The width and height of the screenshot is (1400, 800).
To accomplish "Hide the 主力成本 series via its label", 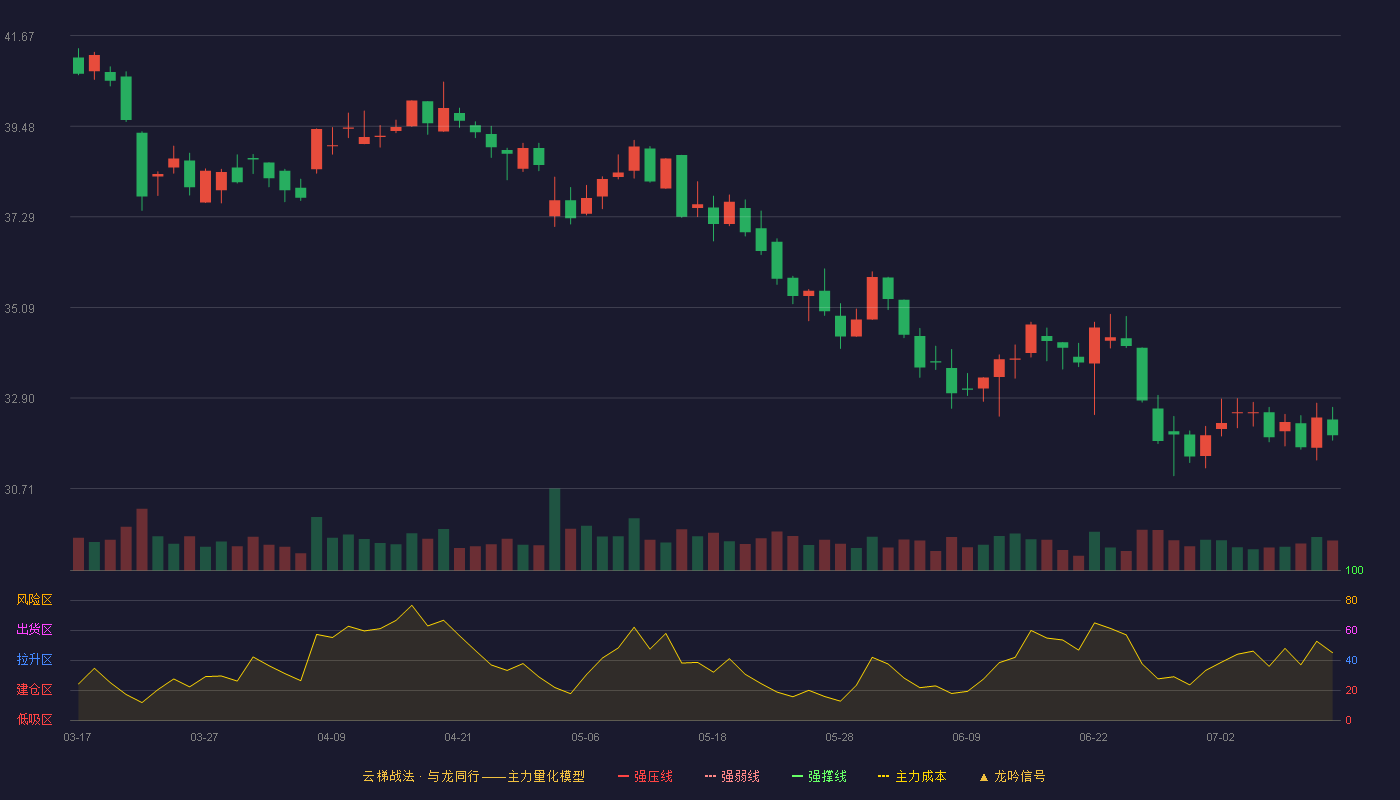I will (920, 776).
